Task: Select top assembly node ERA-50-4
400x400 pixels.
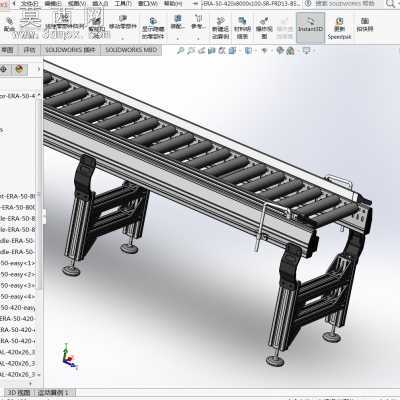Action: coord(17,96)
